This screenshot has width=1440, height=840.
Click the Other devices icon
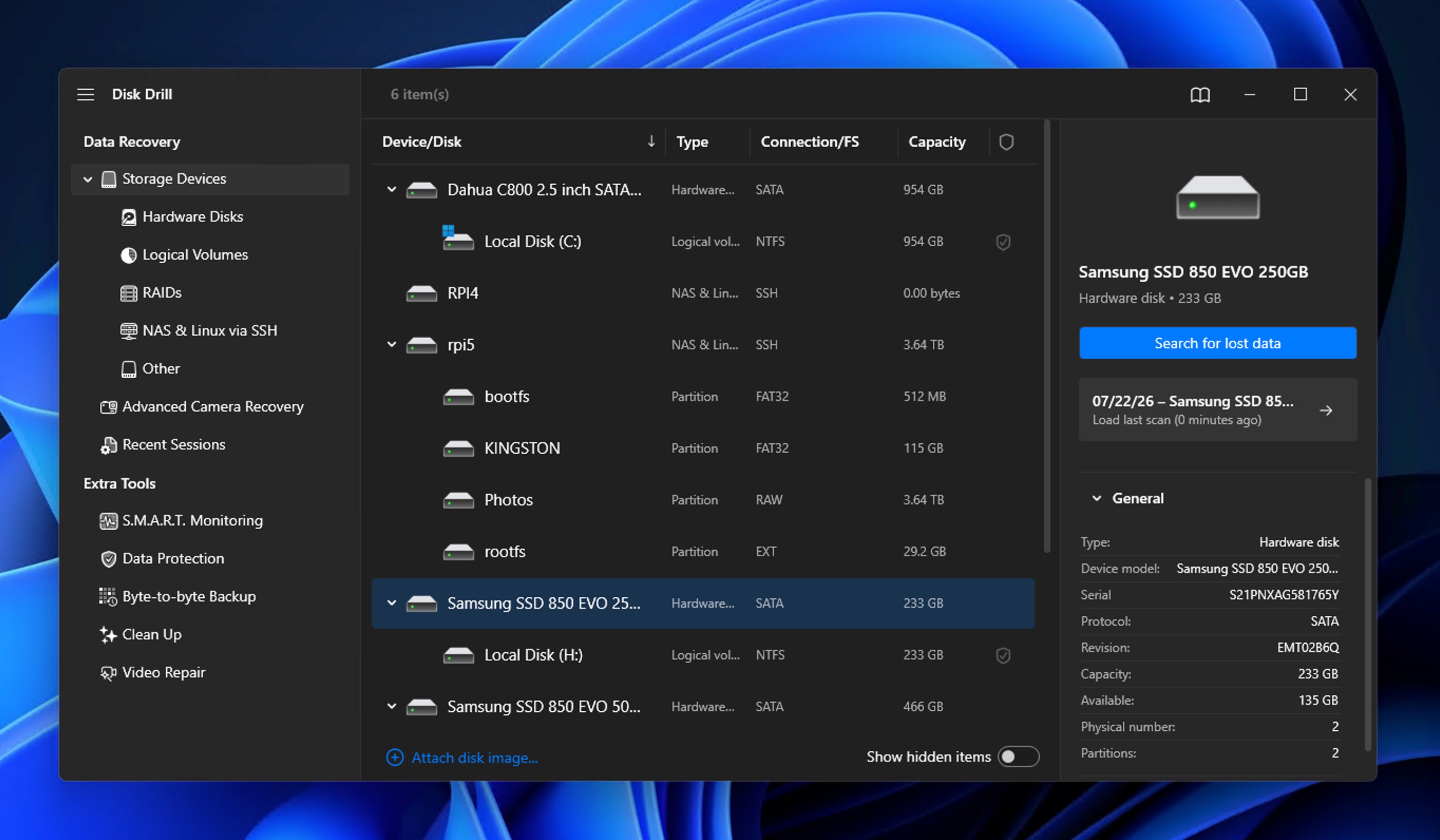click(x=129, y=369)
